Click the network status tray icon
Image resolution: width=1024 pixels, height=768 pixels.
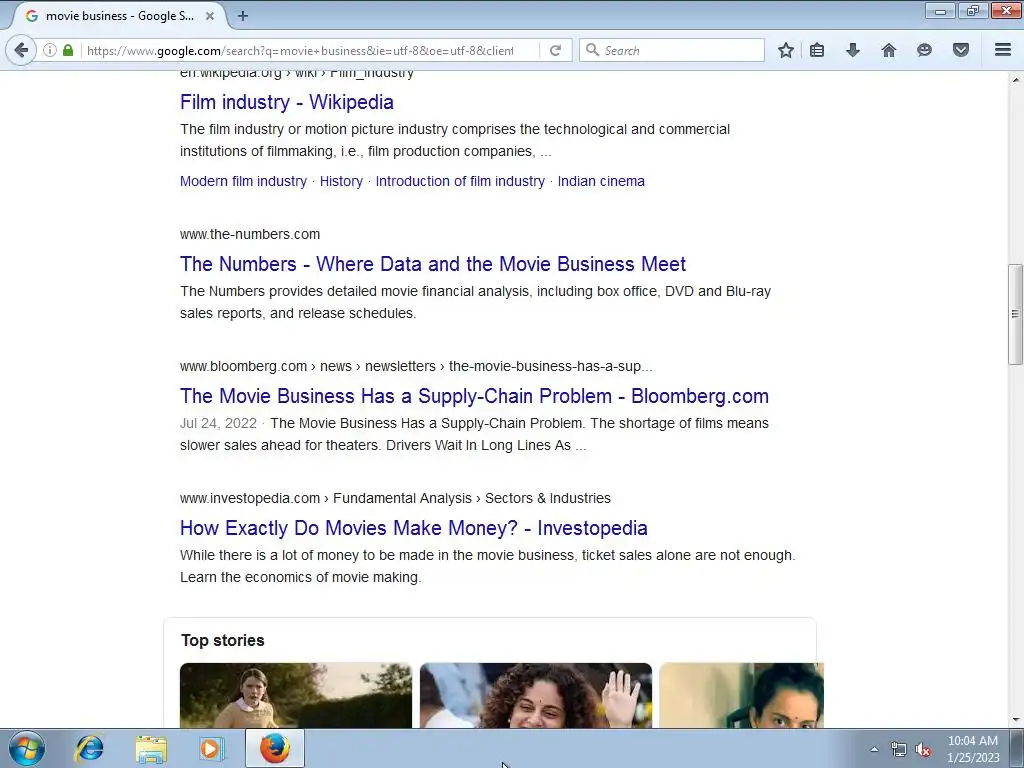pyautogui.click(x=899, y=750)
